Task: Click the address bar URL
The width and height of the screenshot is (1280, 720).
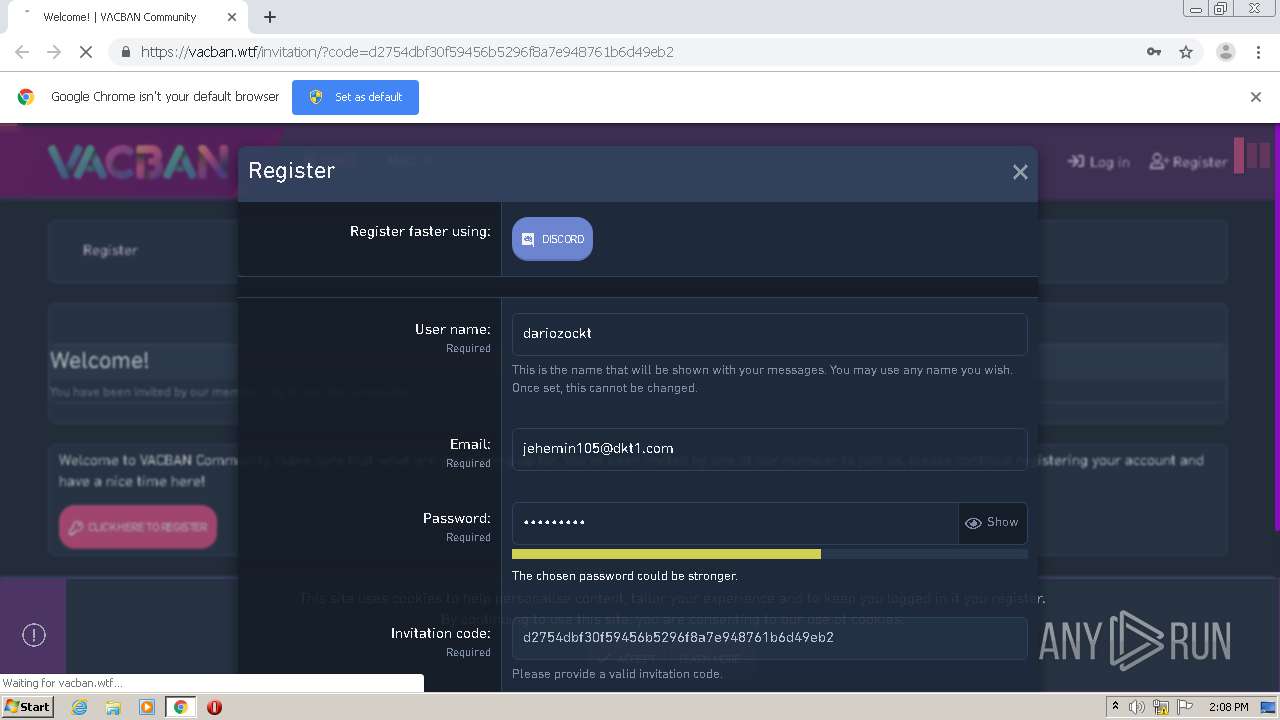Action: pyautogui.click(x=407, y=52)
